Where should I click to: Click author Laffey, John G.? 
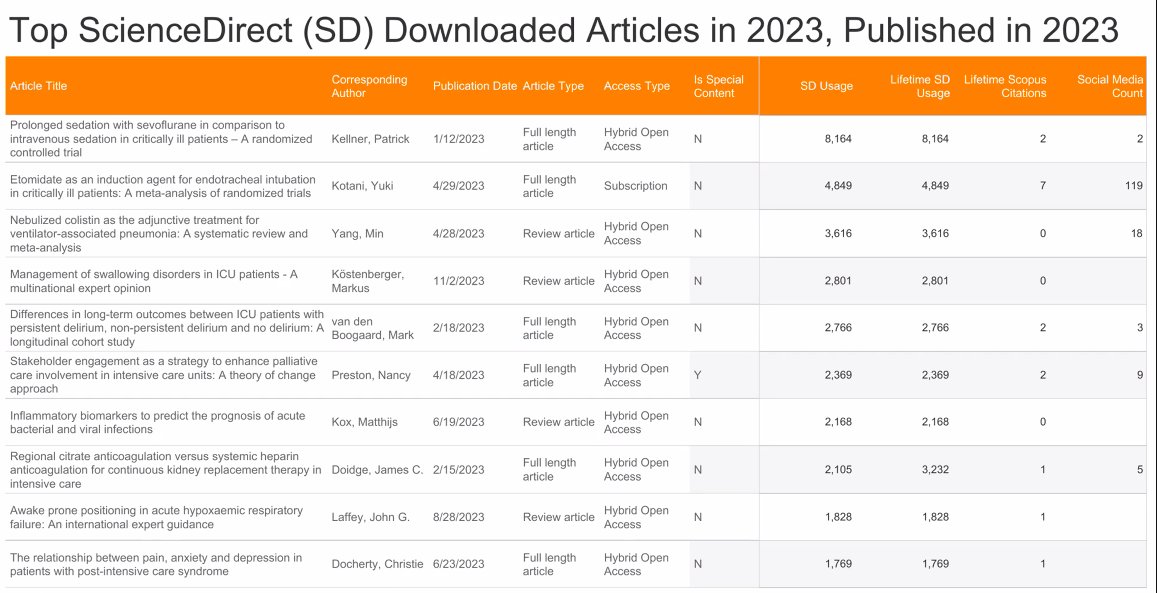368,517
